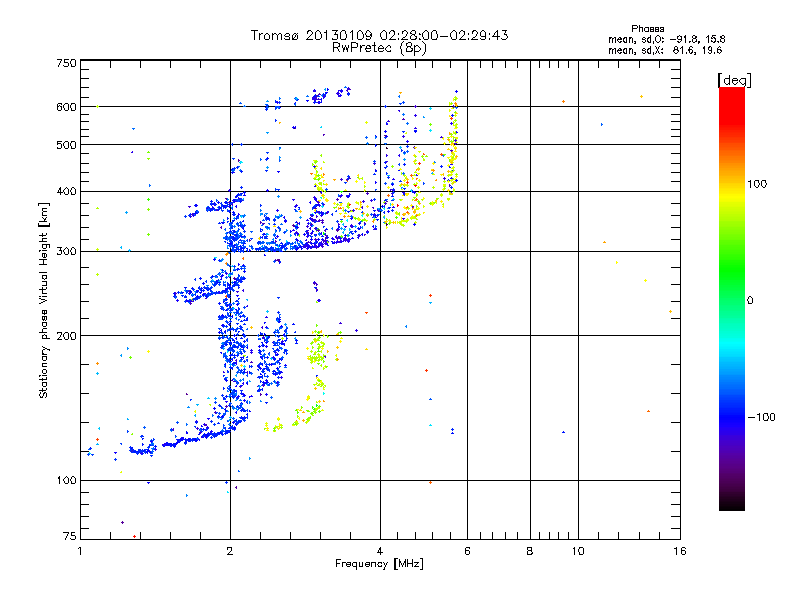Click the y-axis tick label "100"
This screenshot has height=600, width=800.
pyautogui.click(x=66, y=481)
